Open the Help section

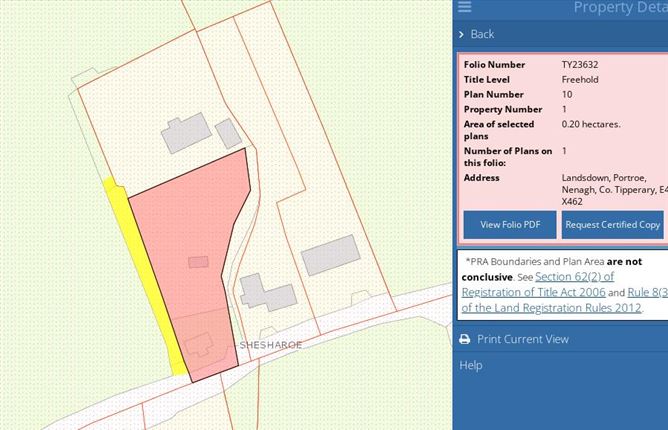click(x=470, y=365)
